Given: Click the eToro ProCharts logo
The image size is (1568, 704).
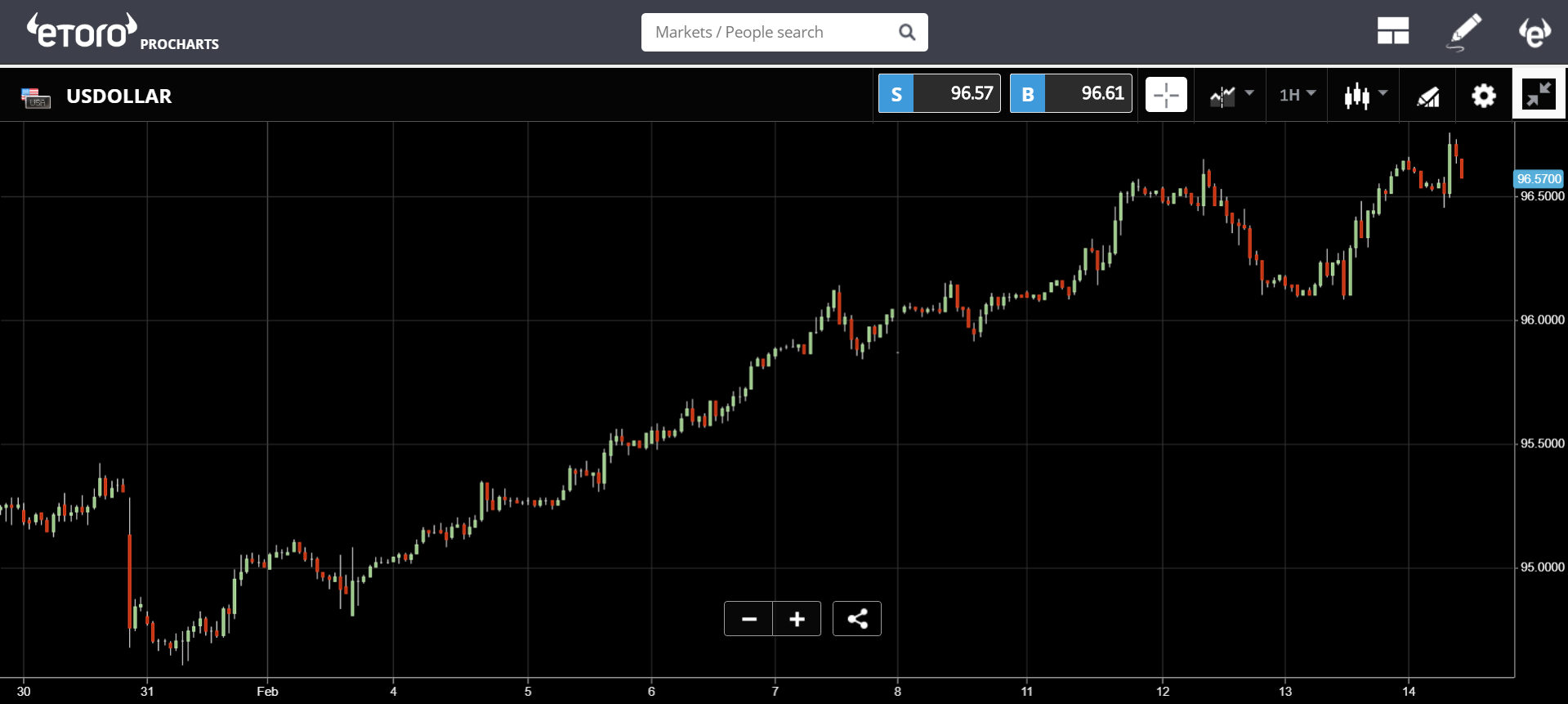Looking at the screenshot, I should (123, 32).
